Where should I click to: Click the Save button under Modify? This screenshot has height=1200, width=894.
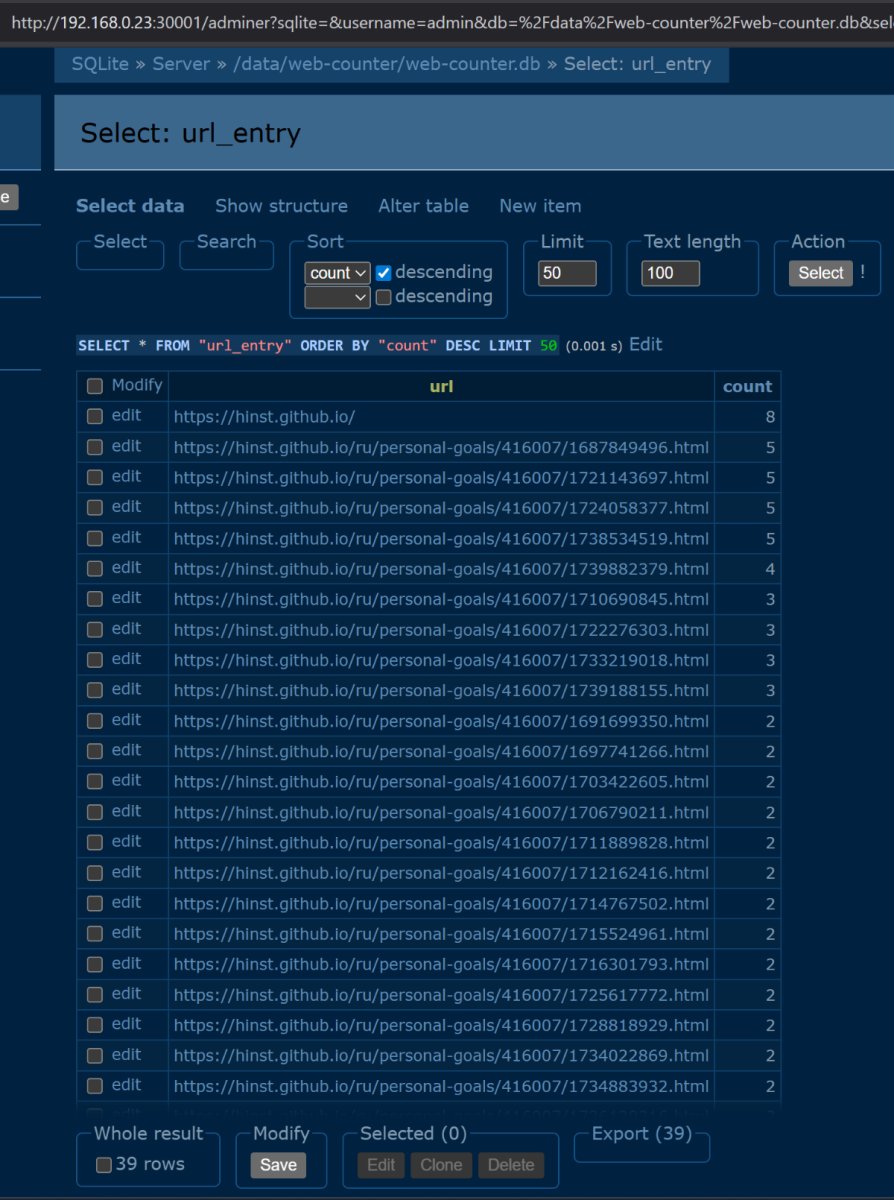[278, 1165]
